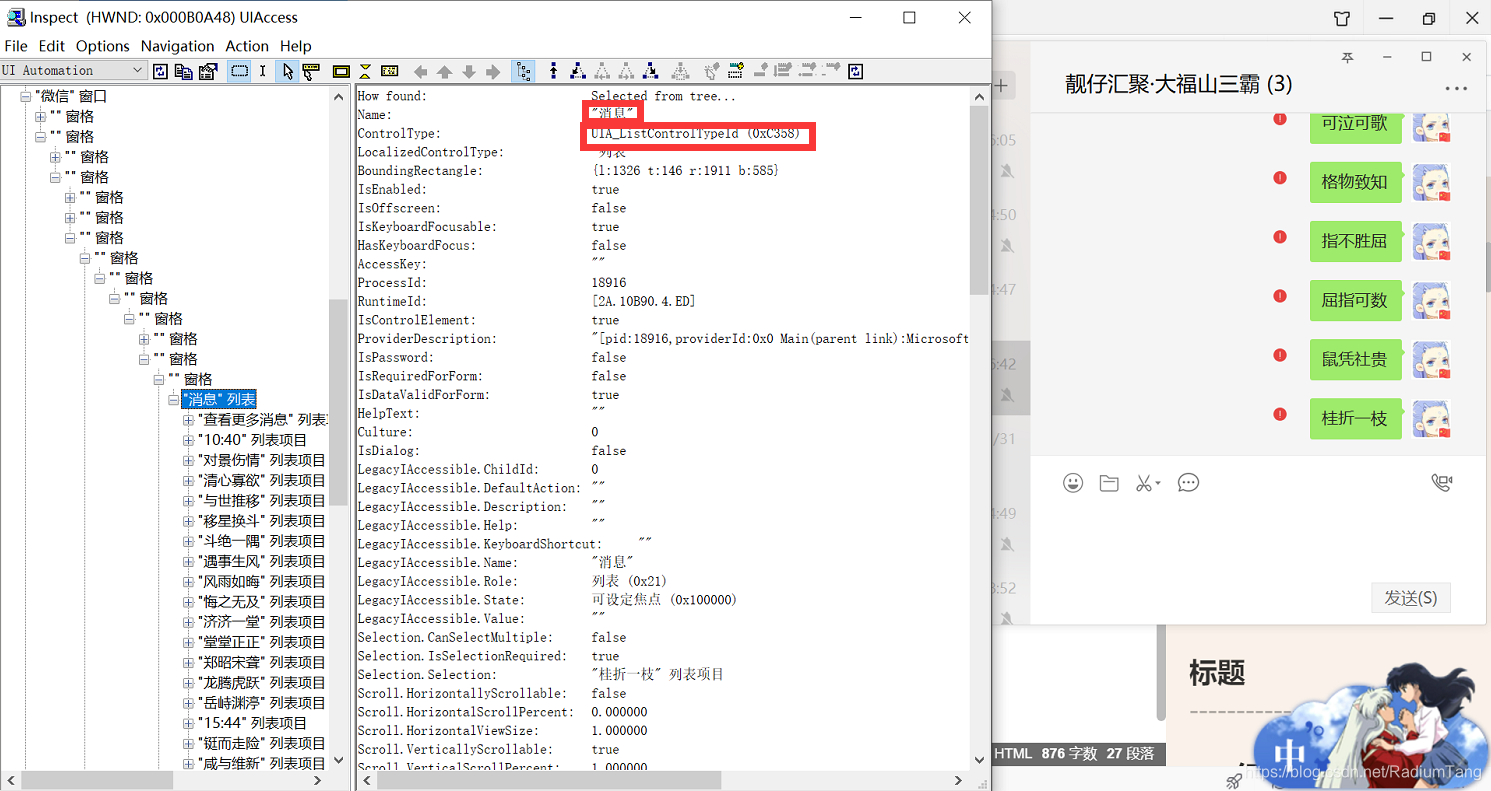Open the Action menu
This screenshot has height=791, width=1491.
point(247,46)
